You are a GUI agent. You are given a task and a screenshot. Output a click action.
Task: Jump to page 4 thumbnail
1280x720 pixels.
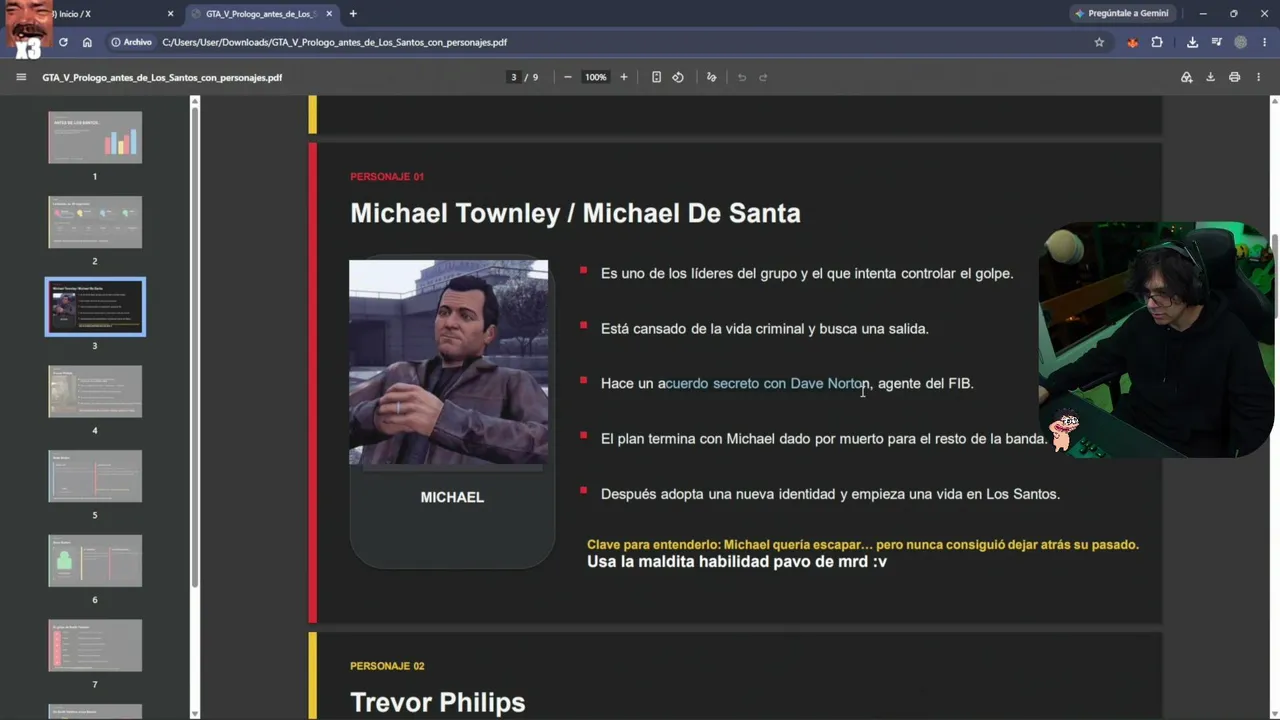[x=95, y=391]
